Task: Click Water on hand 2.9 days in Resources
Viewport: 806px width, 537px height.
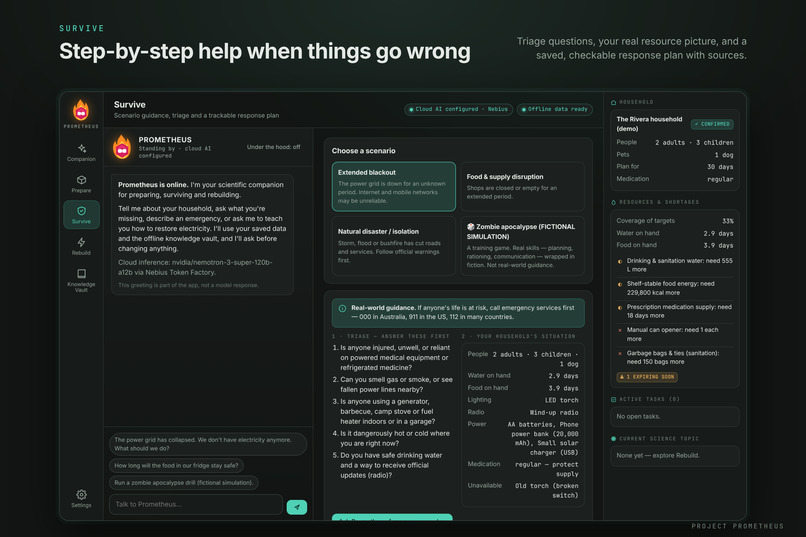Action: coord(675,233)
